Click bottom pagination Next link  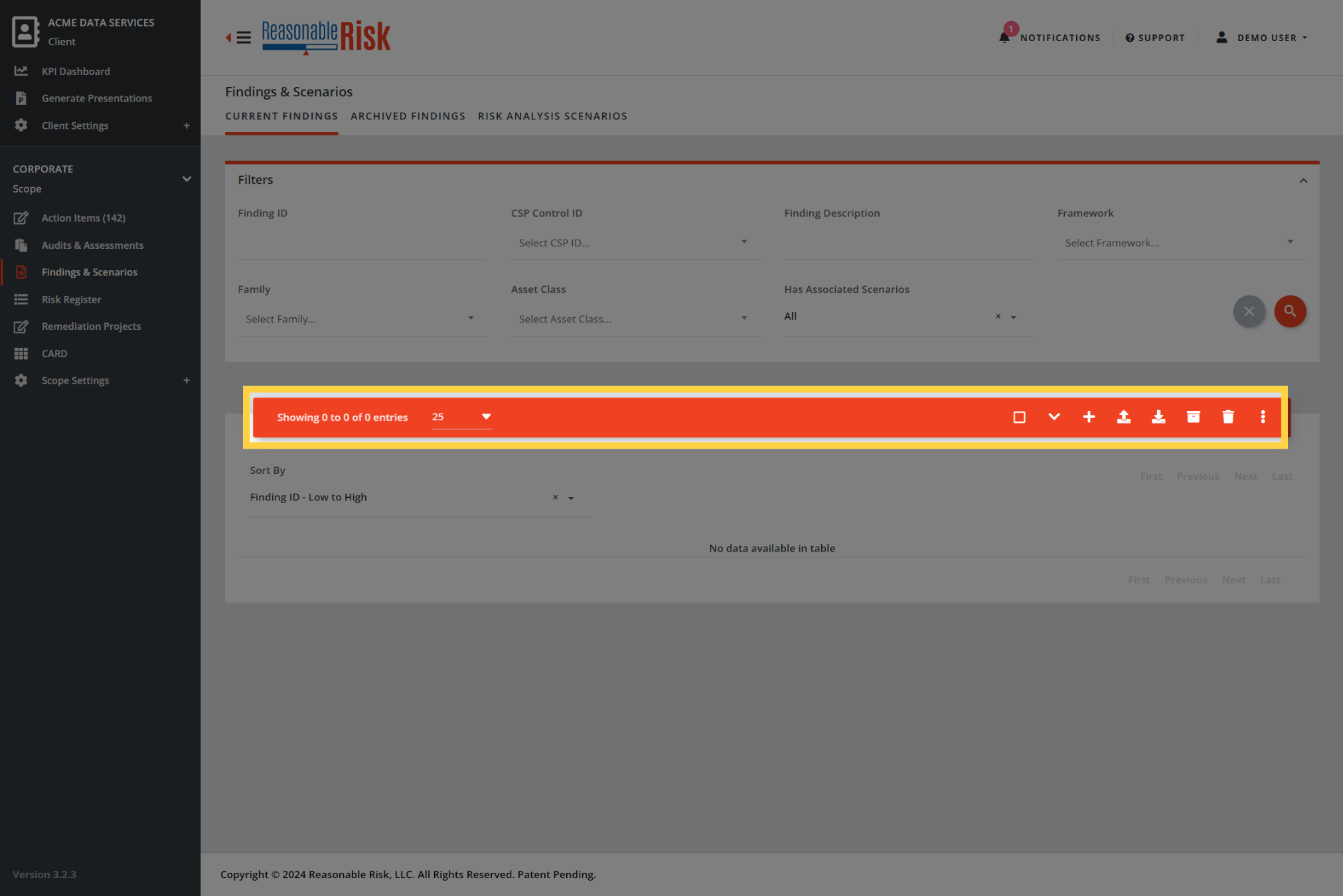pyautogui.click(x=1233, y=580)
